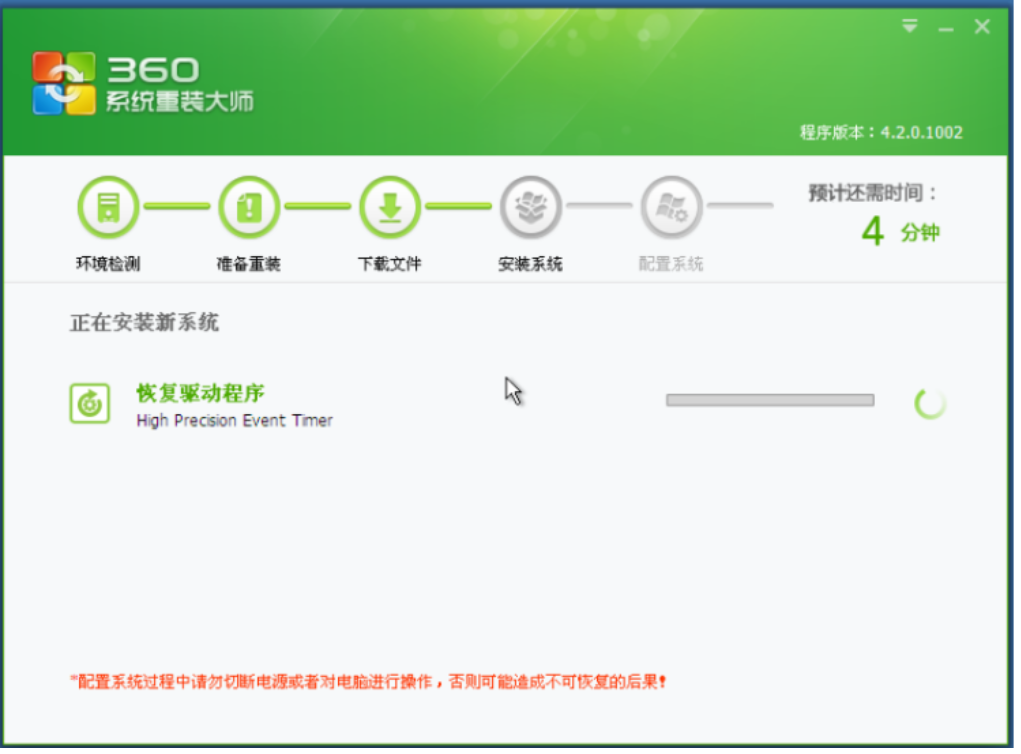Click the 下载文件 download step icon
Screen dimensions: 1021x754
pos(390,207)
